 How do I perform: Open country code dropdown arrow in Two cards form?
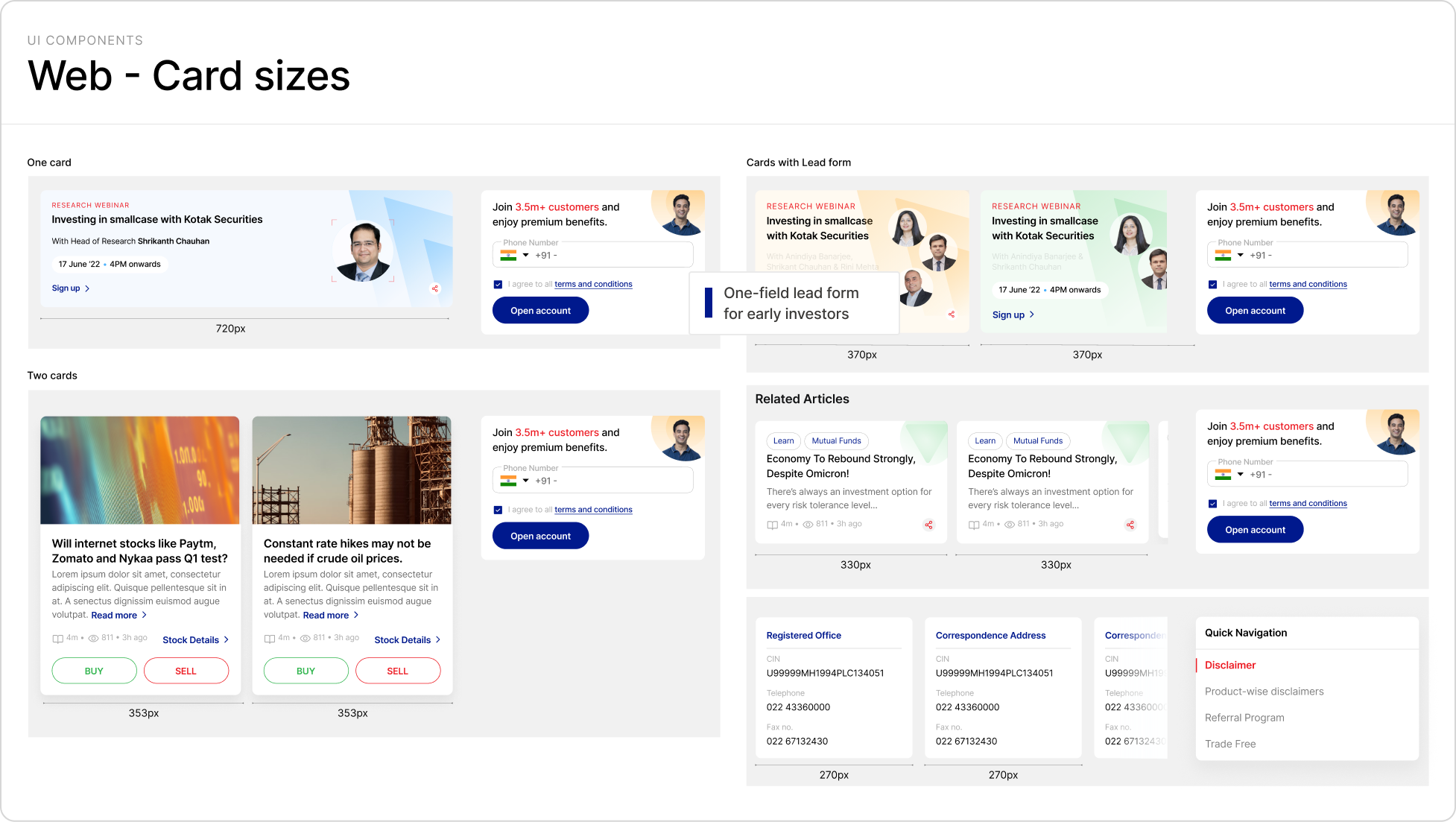pyautogui.click(x=525, y=481)
